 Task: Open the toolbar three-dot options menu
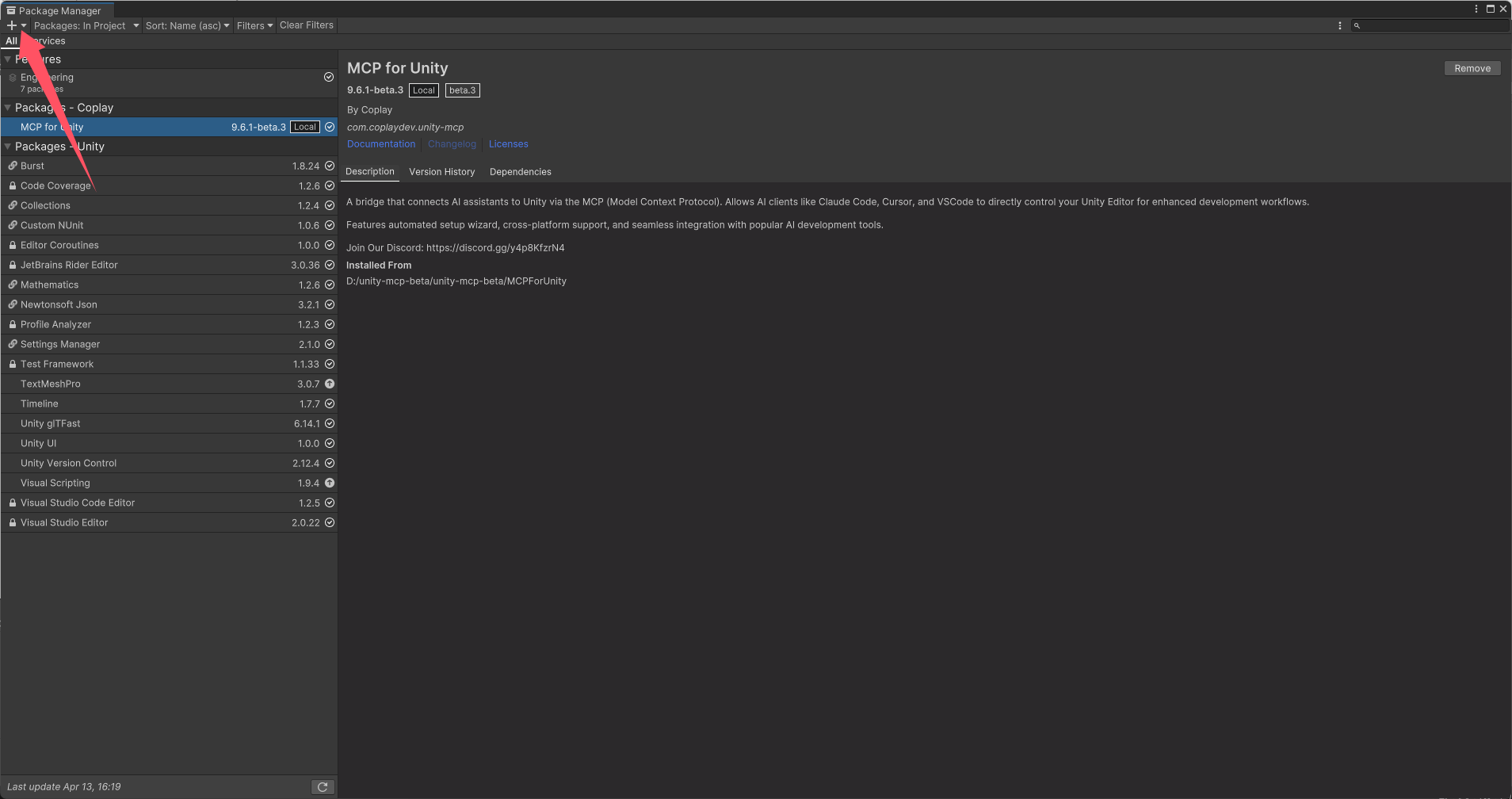1340,25
